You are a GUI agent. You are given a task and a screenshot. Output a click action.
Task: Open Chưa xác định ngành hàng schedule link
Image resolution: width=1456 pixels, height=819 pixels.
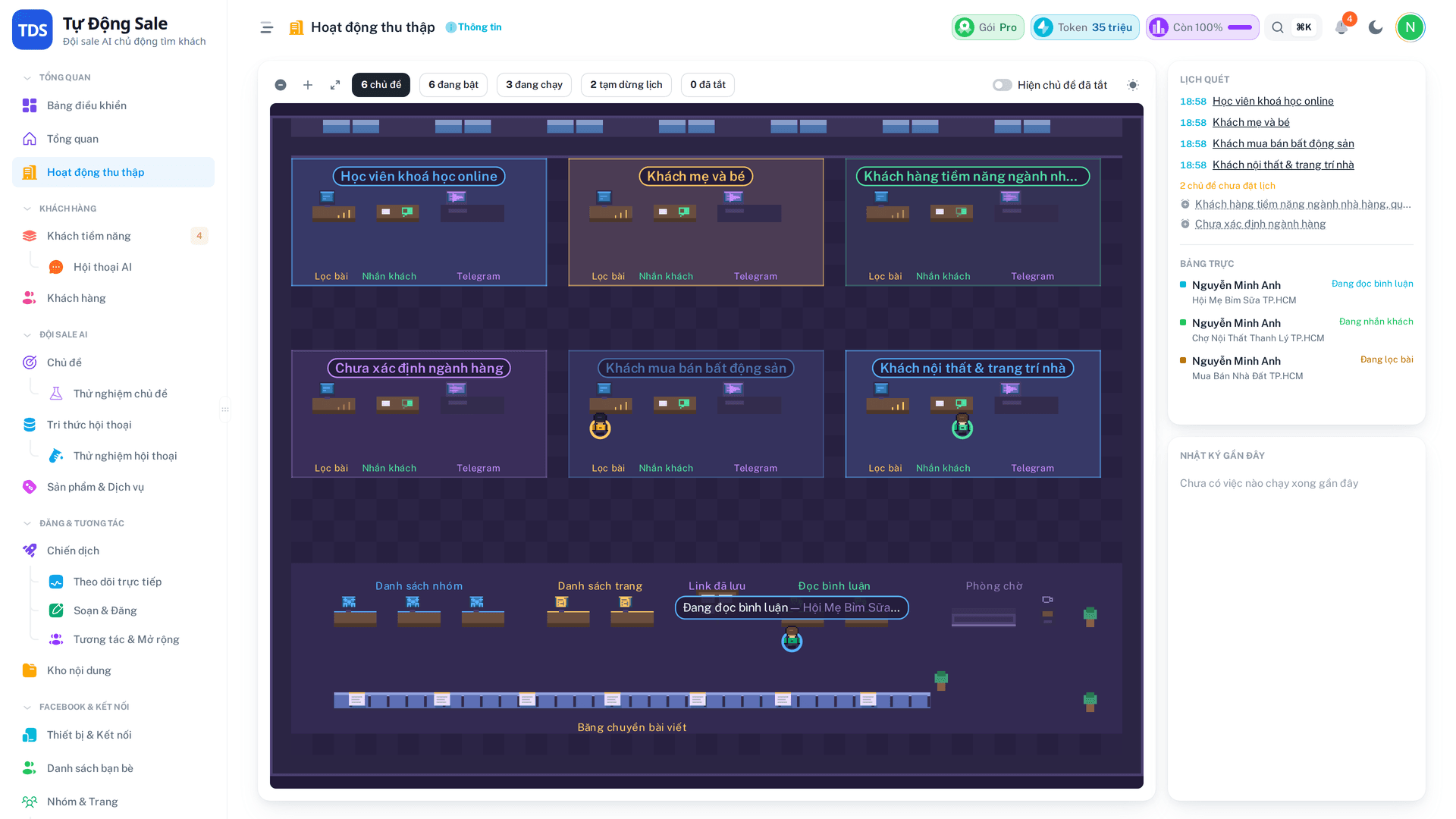coord(1260,224)
